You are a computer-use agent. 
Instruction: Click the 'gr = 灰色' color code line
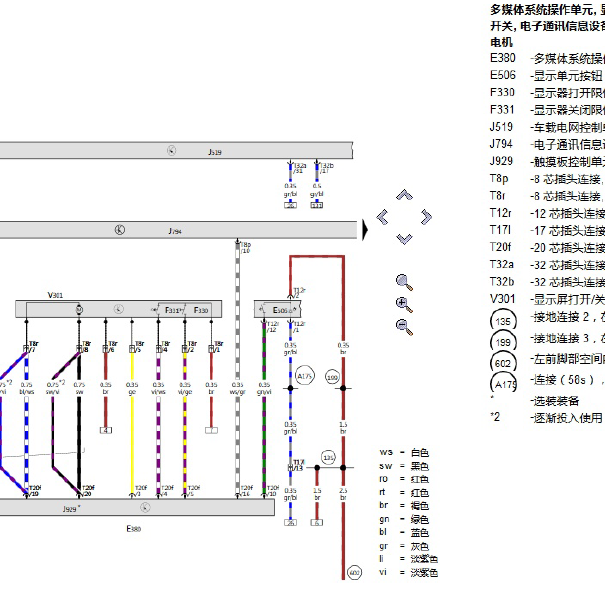[404, 546]
